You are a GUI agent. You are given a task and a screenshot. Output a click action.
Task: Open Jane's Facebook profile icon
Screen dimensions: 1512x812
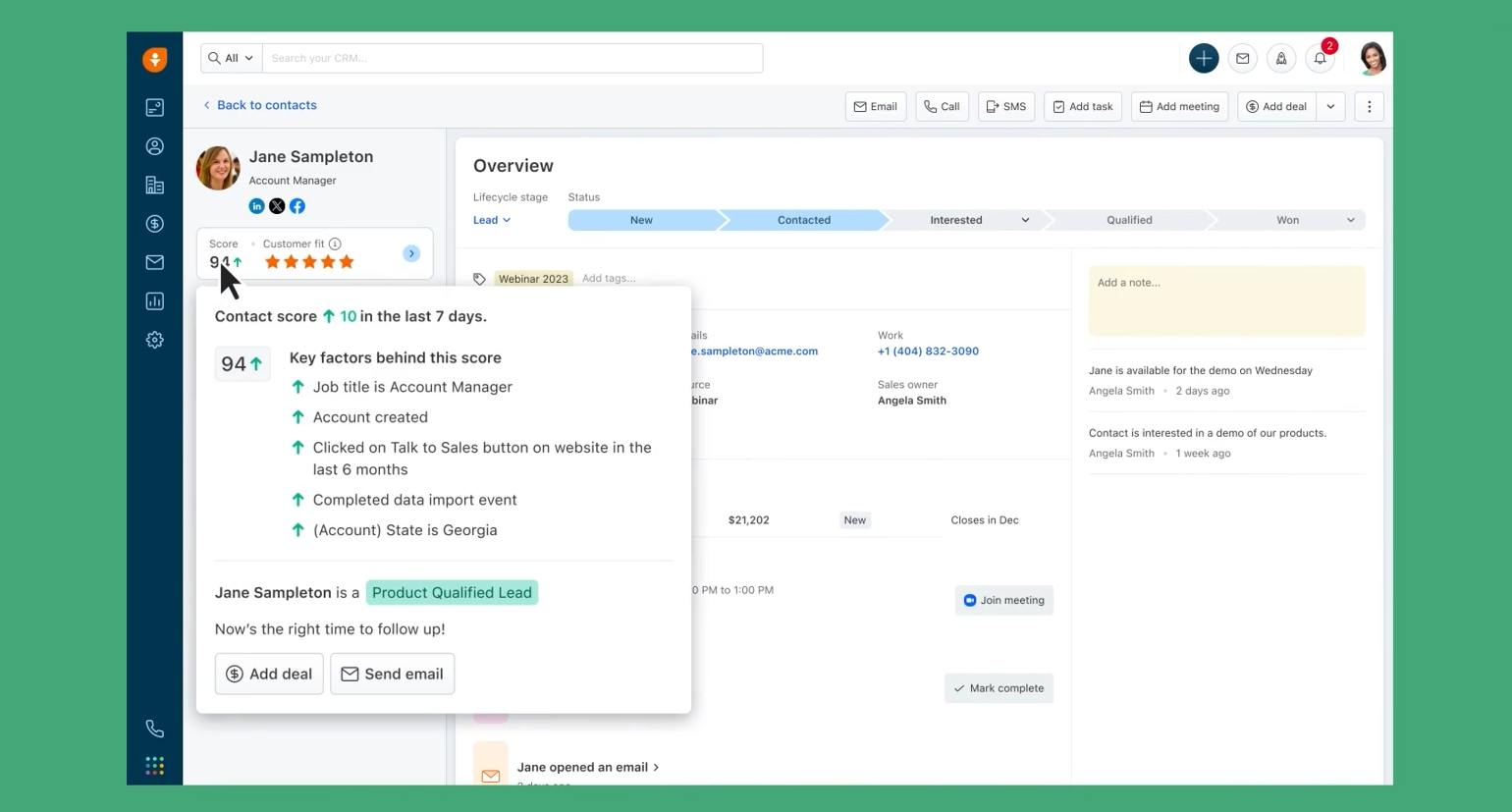(x=297, y=206)
